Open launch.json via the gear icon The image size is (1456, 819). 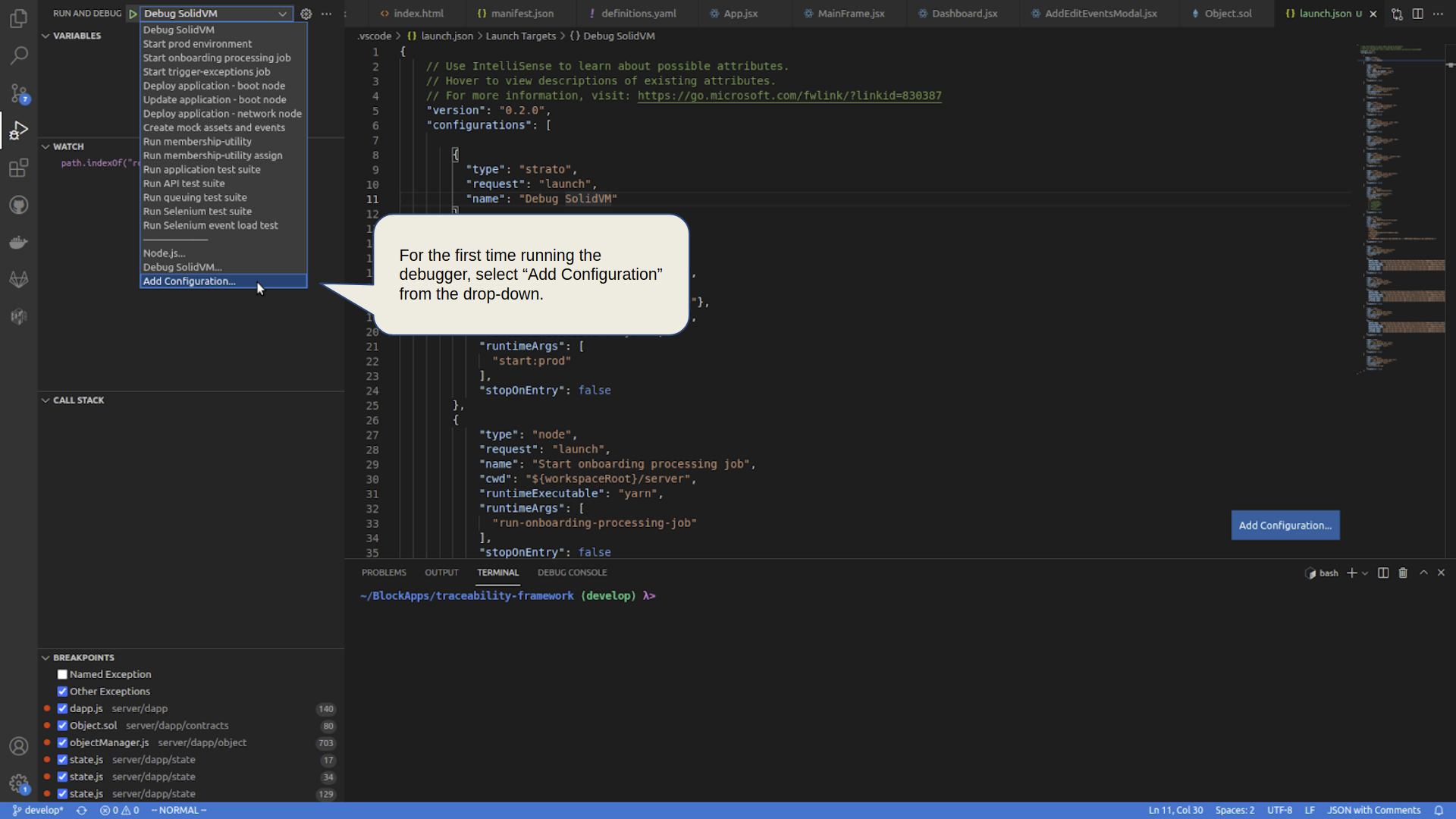[306, 13]
